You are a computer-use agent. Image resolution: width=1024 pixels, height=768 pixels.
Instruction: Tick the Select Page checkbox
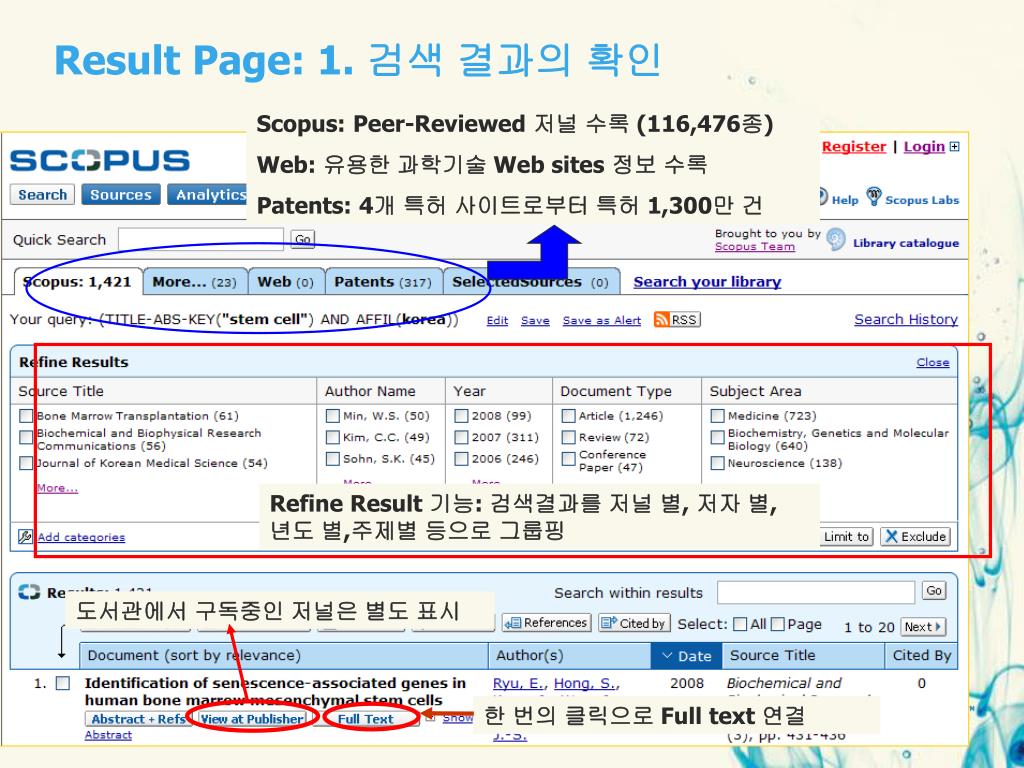[x=777, y=624]
